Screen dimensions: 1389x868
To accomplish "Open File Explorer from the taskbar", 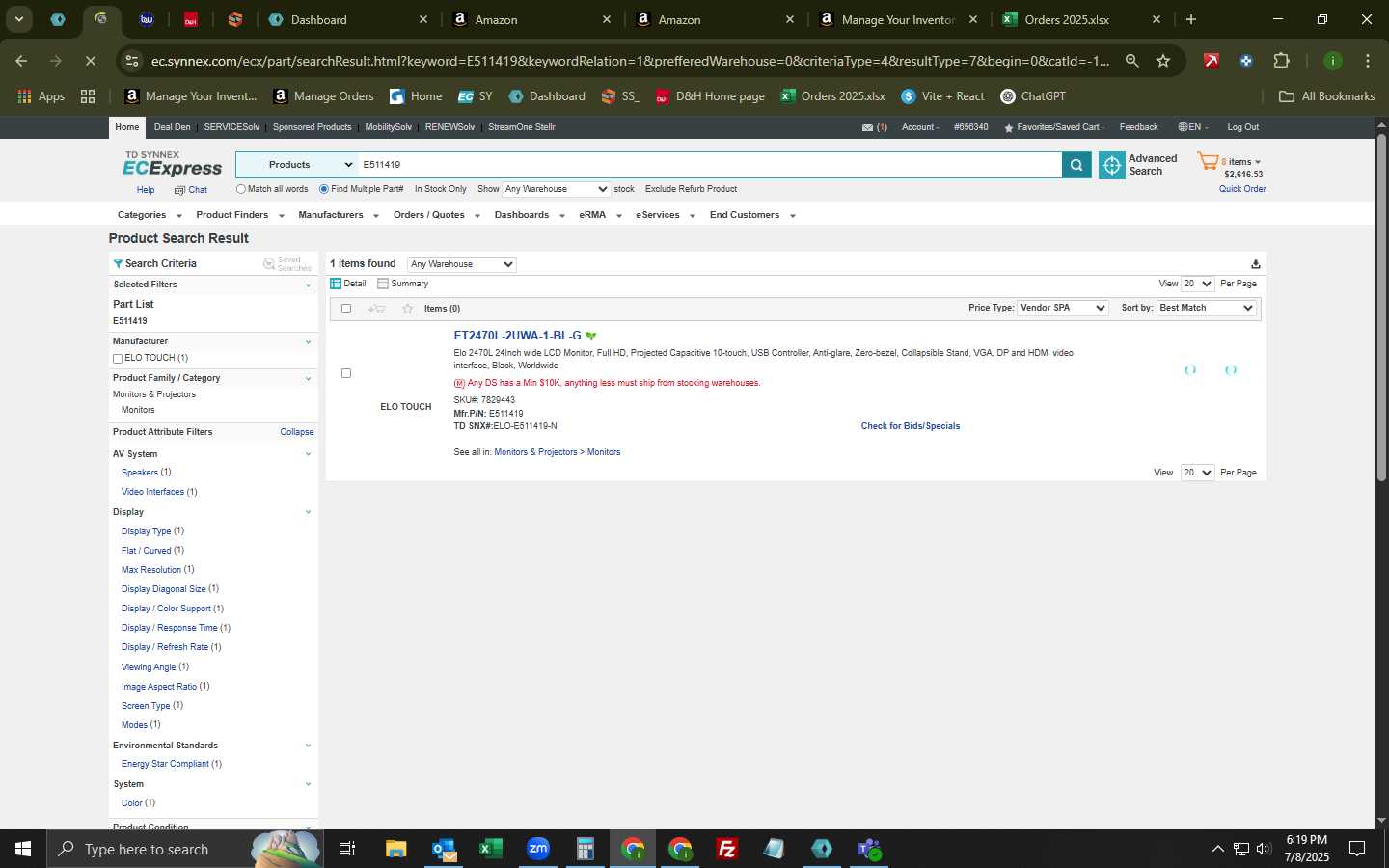I will [x=396, y=849].
